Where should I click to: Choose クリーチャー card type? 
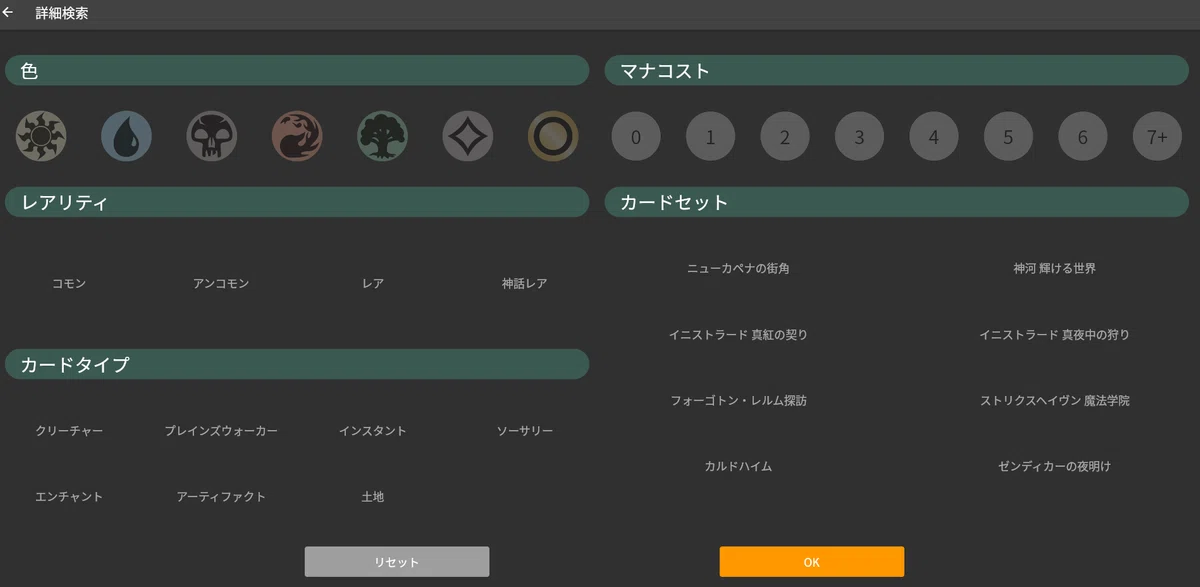pyautogui.click(x=69, y=431)
